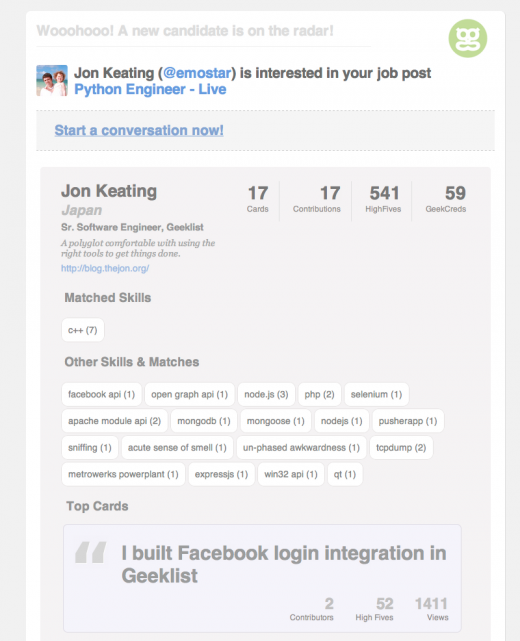Click the apache module api (2) tag
This screenshot has width=520, height=641.
click(x=114, y=421)
